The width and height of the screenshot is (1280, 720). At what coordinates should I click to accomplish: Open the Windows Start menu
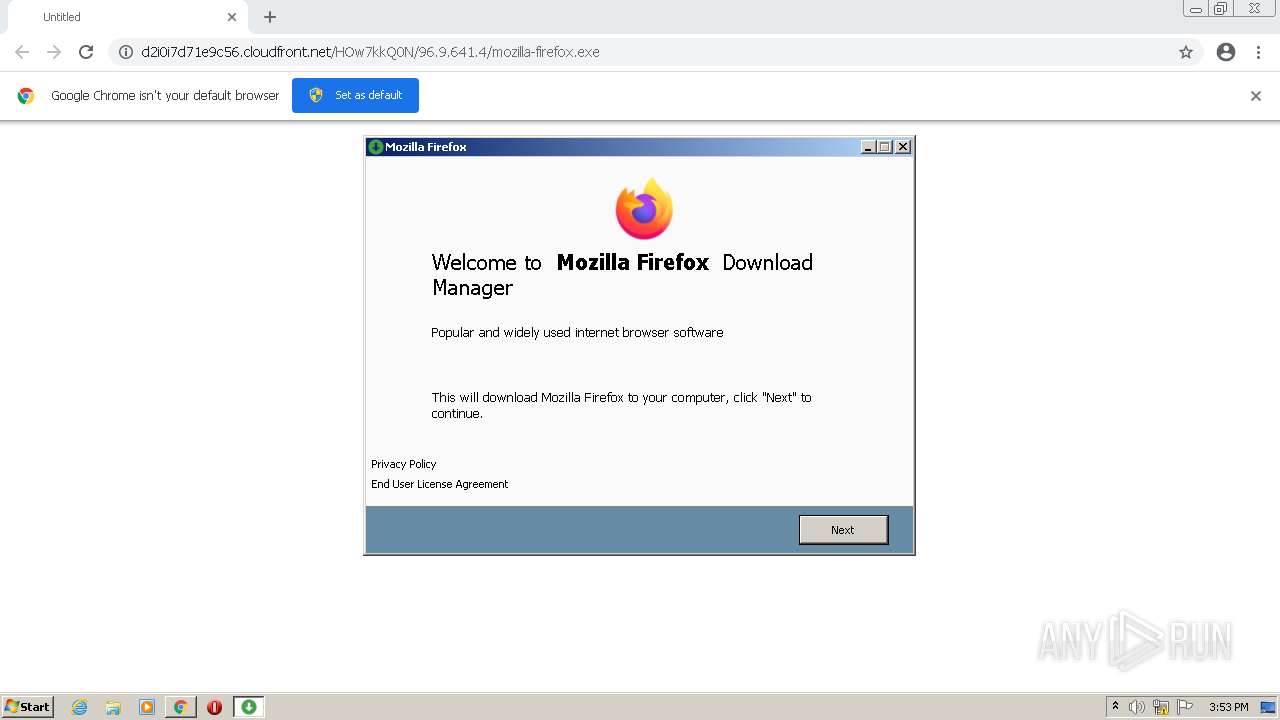coord(27,707)
